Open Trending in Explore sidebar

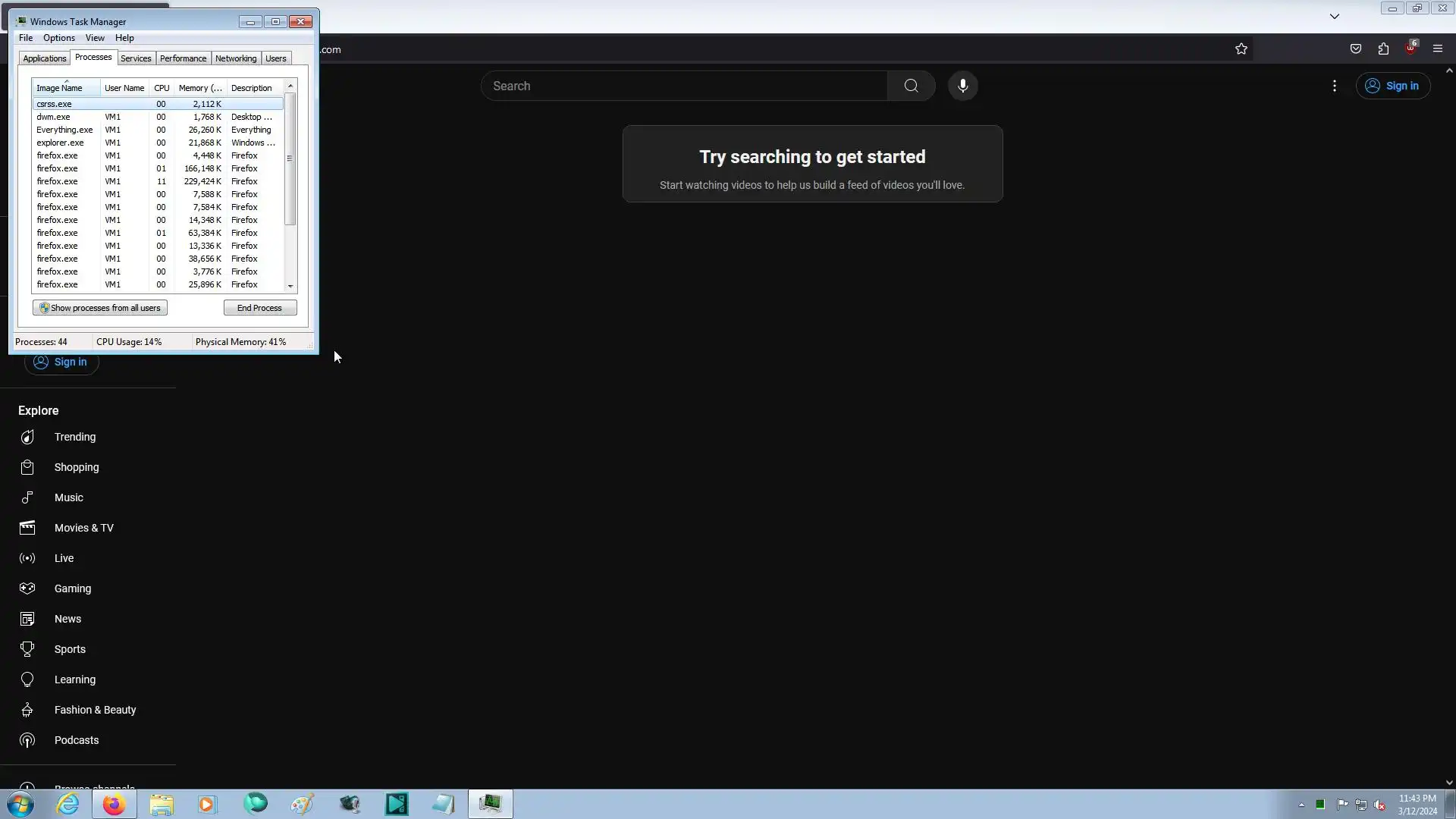pyautogui.click(x=74, y=437)
